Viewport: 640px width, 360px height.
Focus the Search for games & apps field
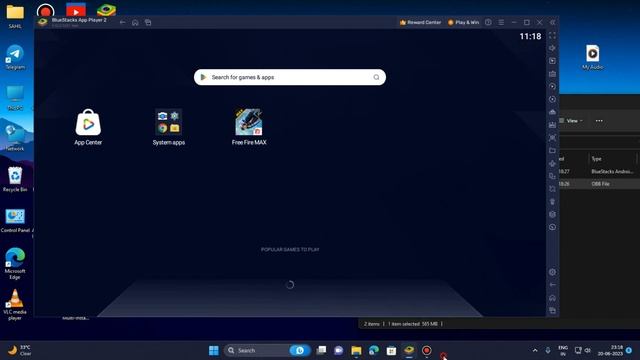tap(290, 77)
